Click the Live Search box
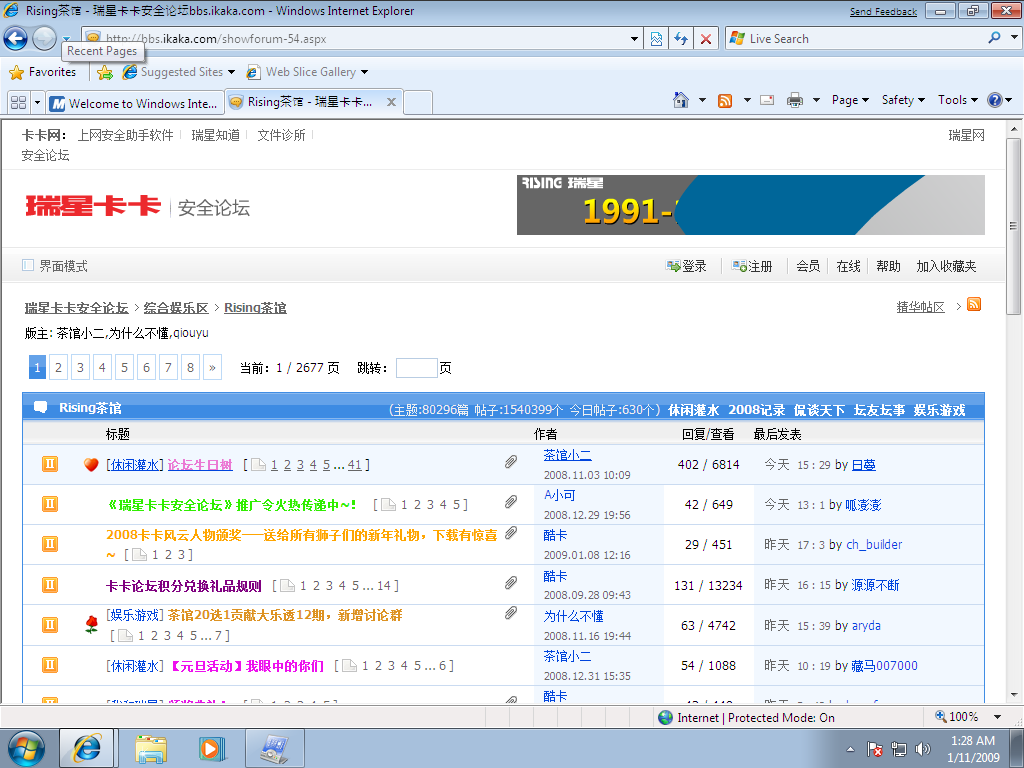 [860, 39]
